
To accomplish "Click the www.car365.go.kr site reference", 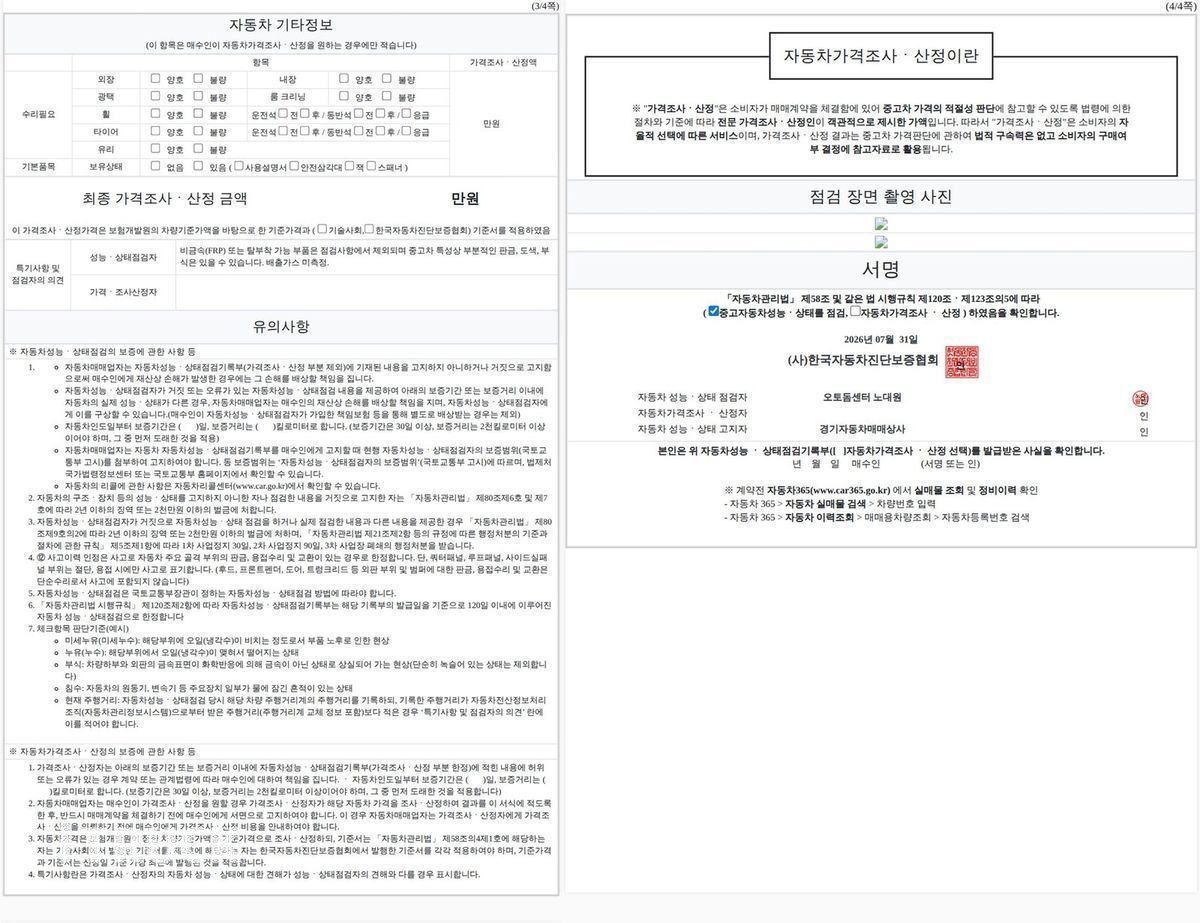I will 849,490.
